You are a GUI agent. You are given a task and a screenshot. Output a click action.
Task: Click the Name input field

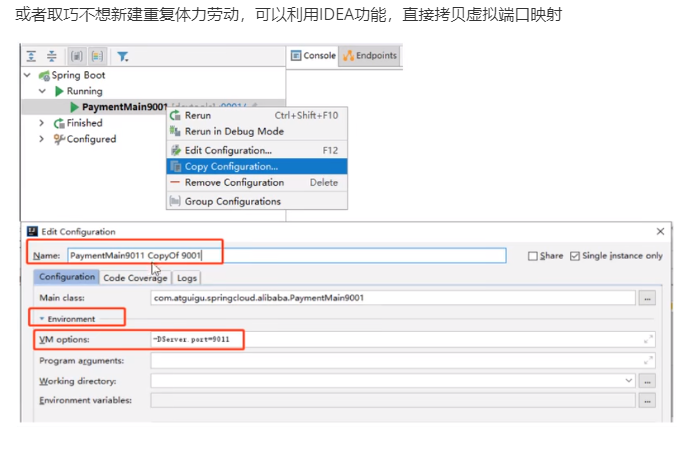286,256
